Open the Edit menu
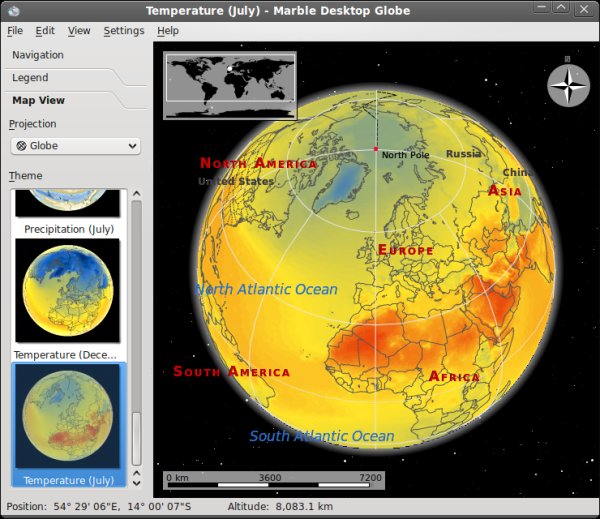This screenshot has height=519, width=600. (45, 31)
